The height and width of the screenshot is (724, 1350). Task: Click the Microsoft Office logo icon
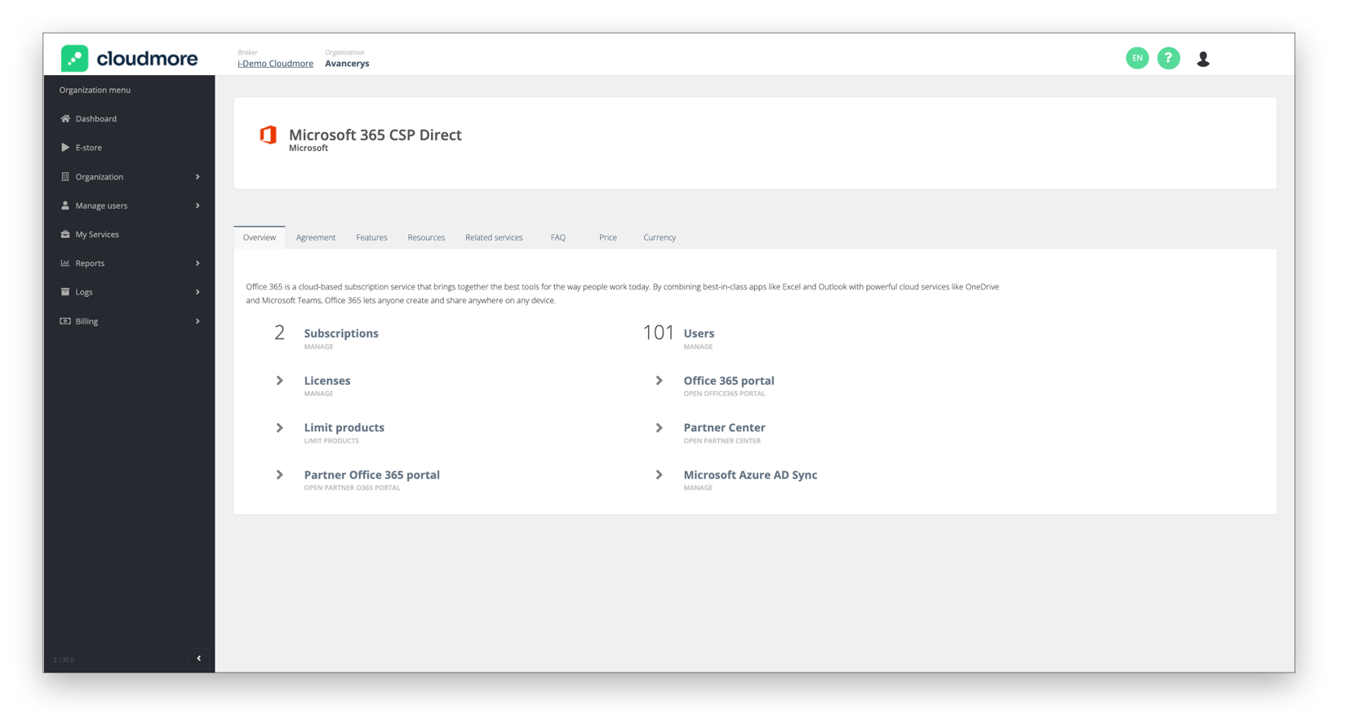coord(268,135)
